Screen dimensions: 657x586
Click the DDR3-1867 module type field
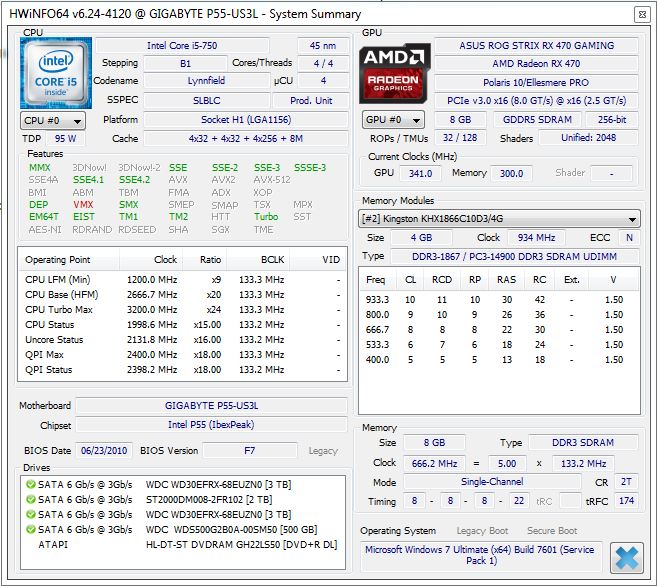pos(515,257)
